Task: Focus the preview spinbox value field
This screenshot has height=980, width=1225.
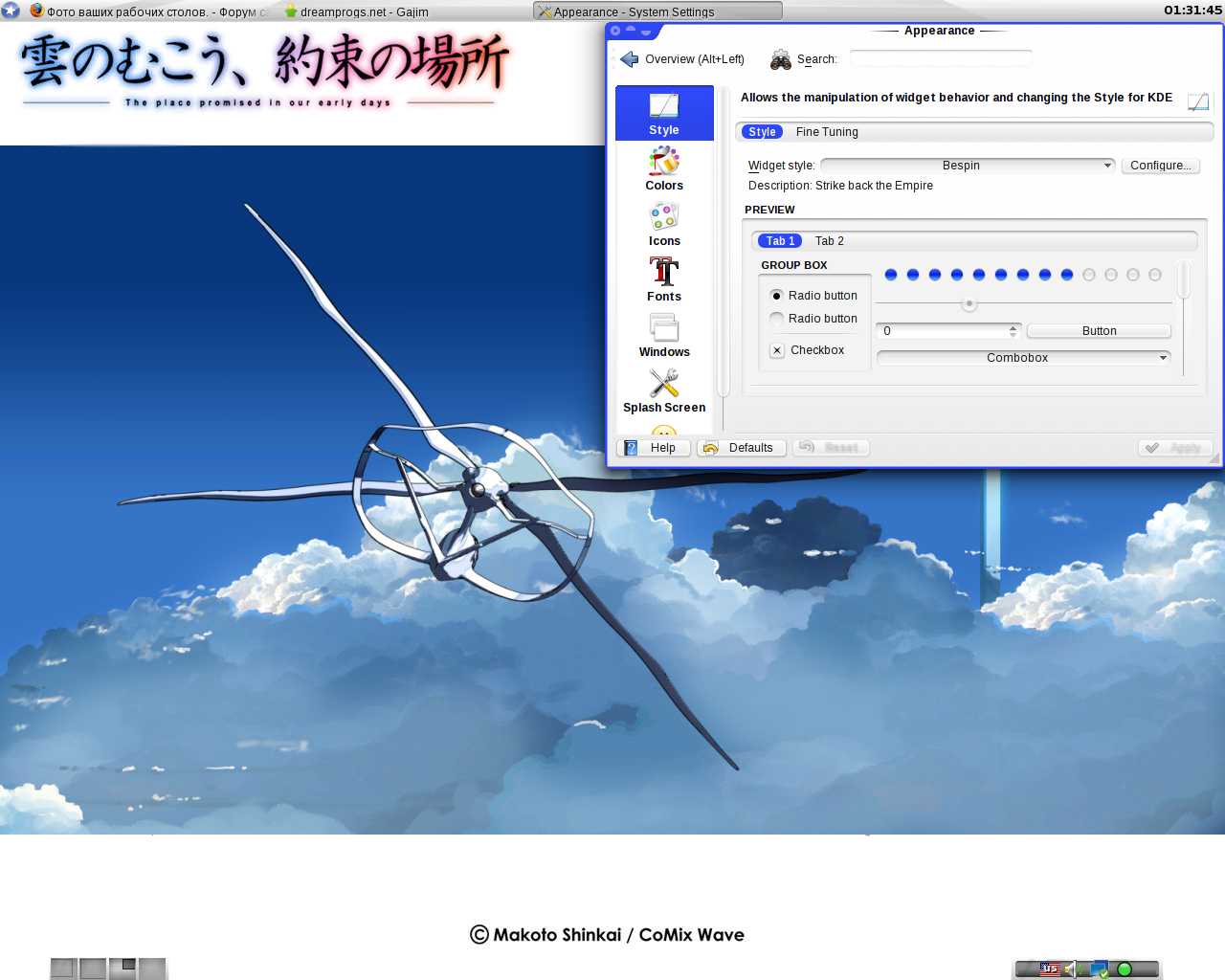Action: pyautogui.click(x=942, y=331)
